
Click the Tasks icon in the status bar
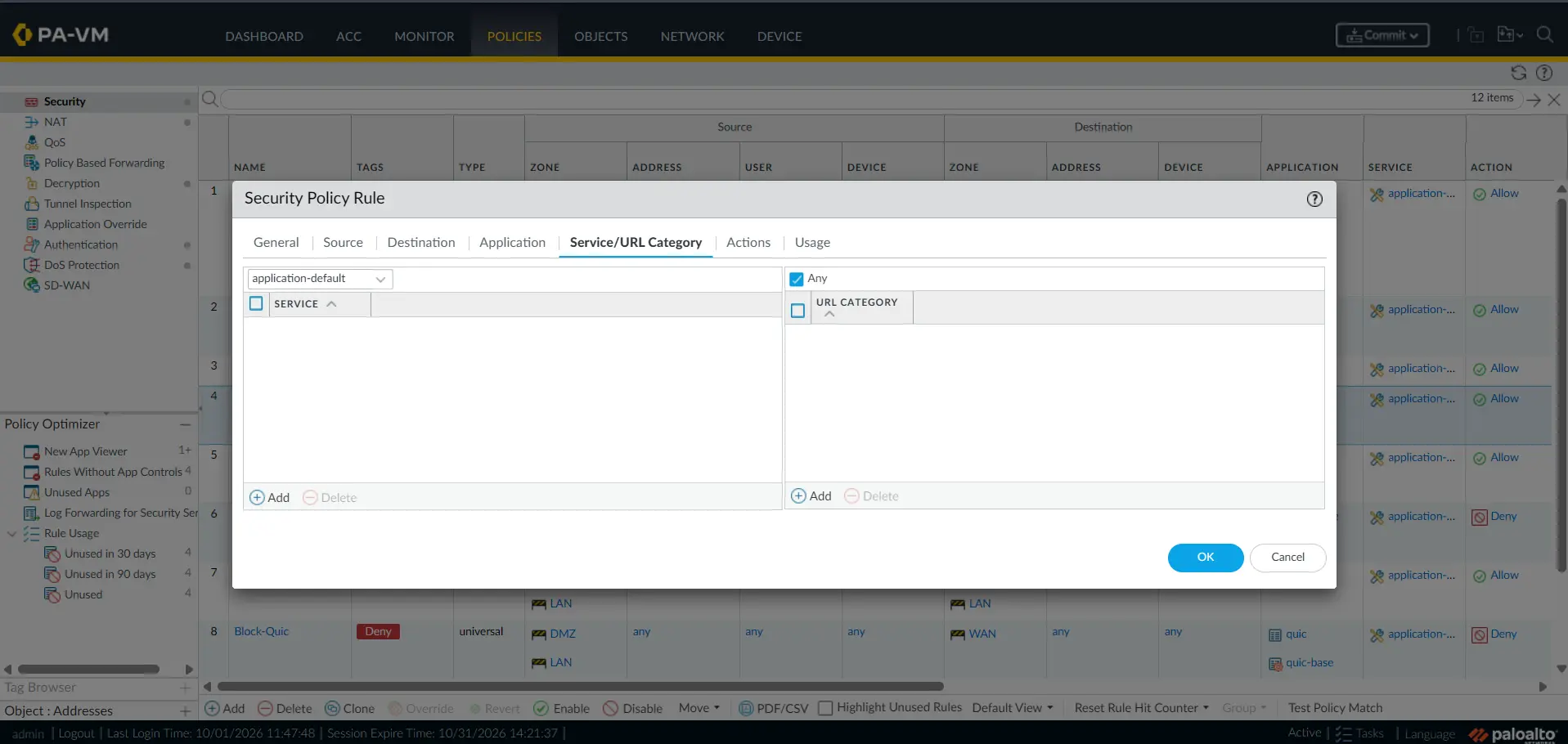1343,733
